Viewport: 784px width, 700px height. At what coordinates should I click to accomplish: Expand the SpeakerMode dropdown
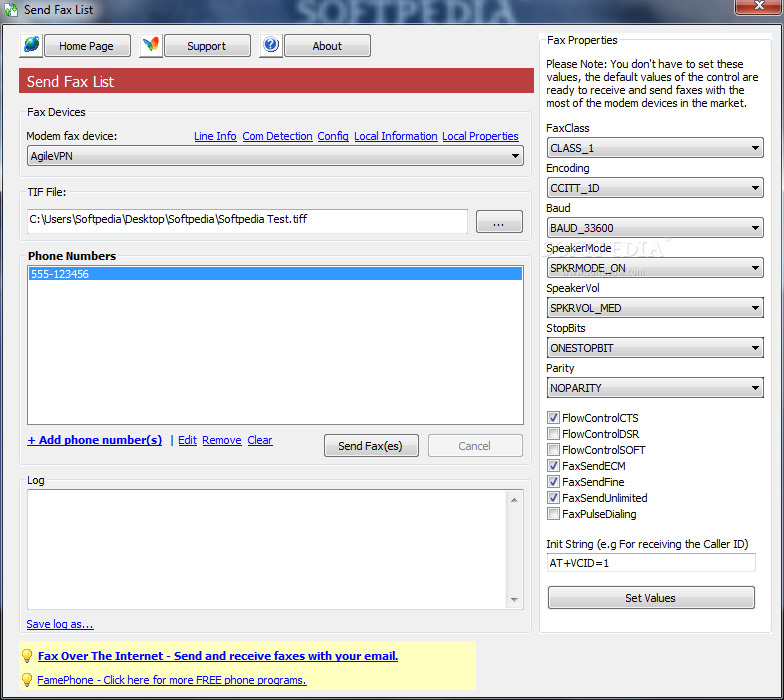(x=655, y=268)
